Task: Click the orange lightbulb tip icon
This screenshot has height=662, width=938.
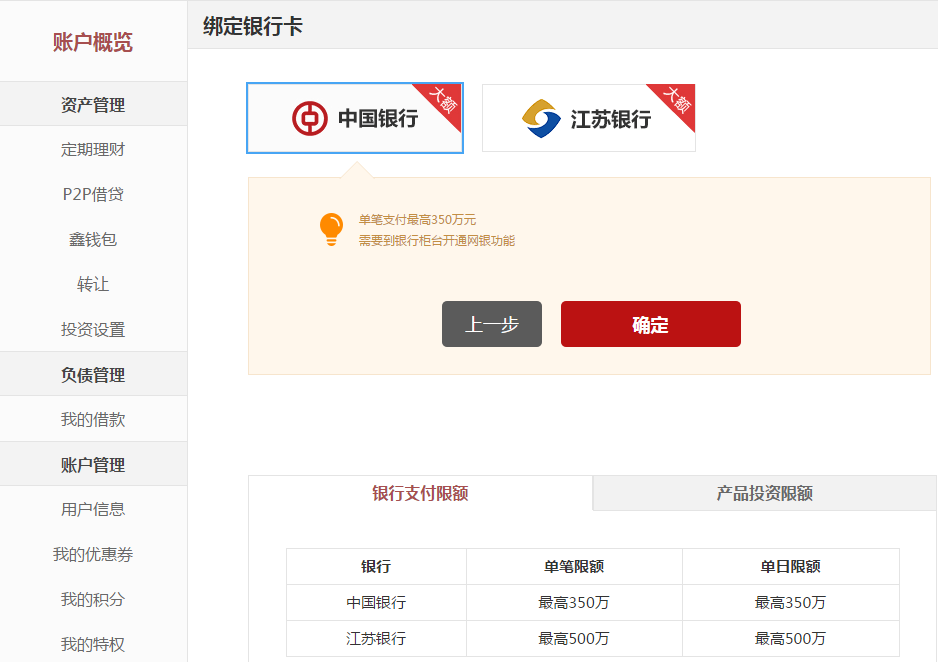Action: pyautogui.click(x=331, y=230)
